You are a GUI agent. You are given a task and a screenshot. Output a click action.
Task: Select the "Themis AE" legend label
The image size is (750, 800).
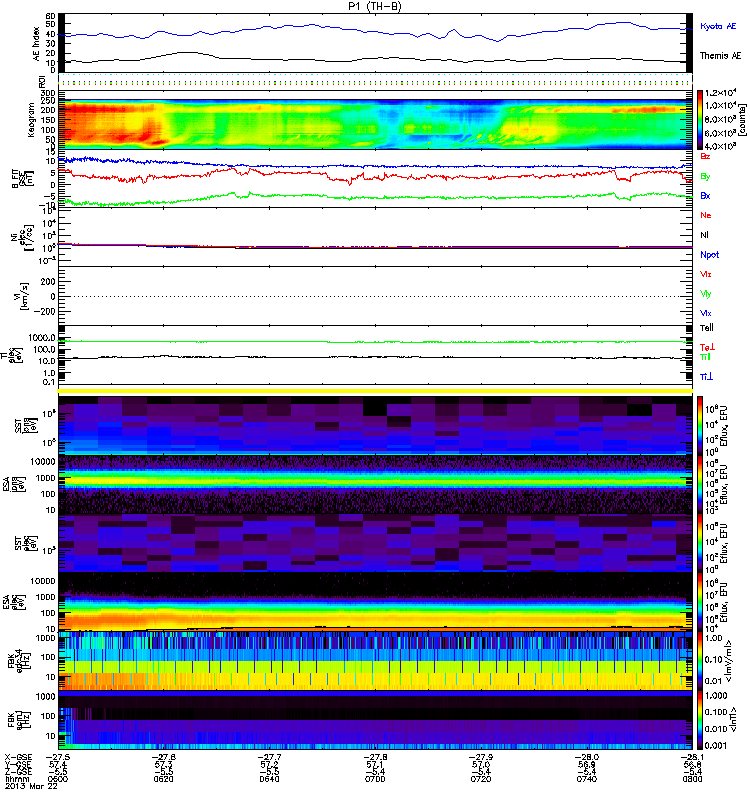[720, 56]
